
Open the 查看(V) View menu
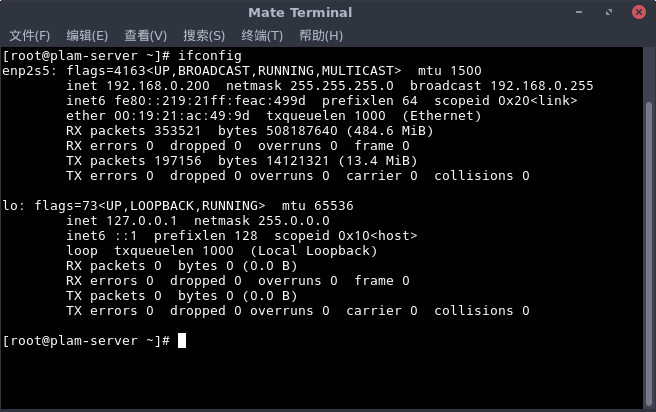(x=145, y=35)
